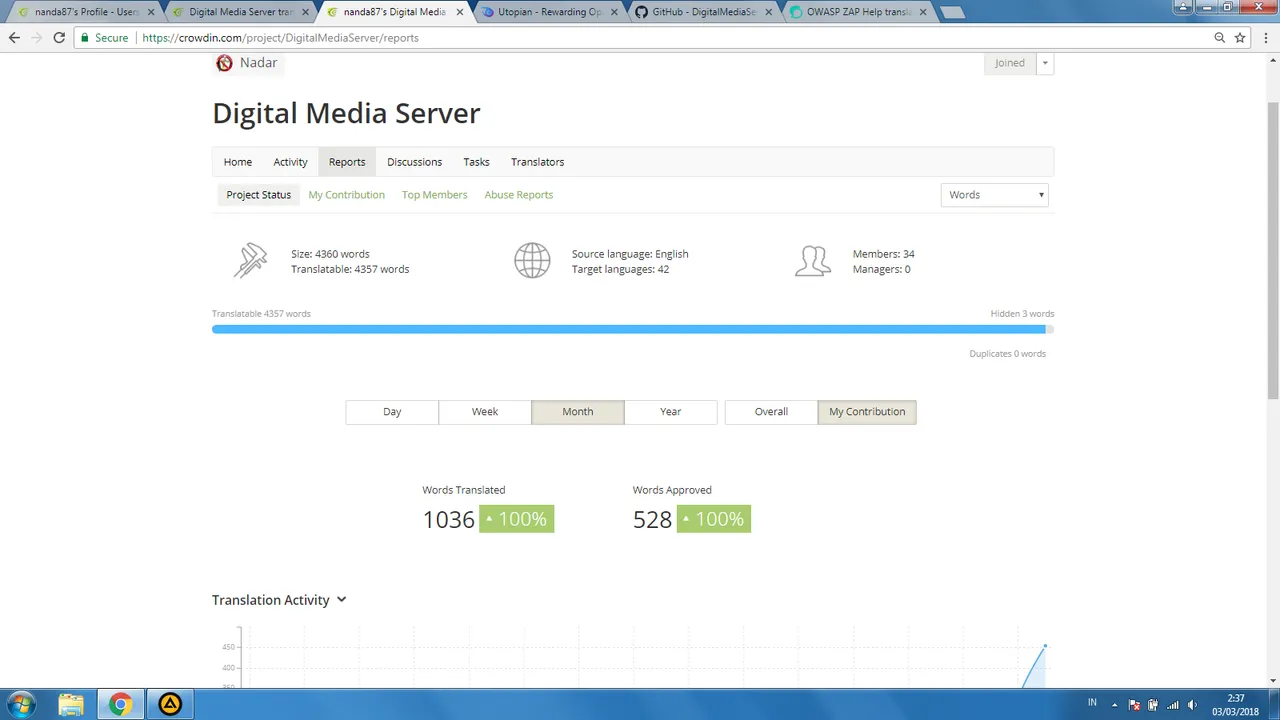The height and width of the screenshot is (720, 1280).
Task: Click the volume speaker tray icon
Action: coord(1192,705)
